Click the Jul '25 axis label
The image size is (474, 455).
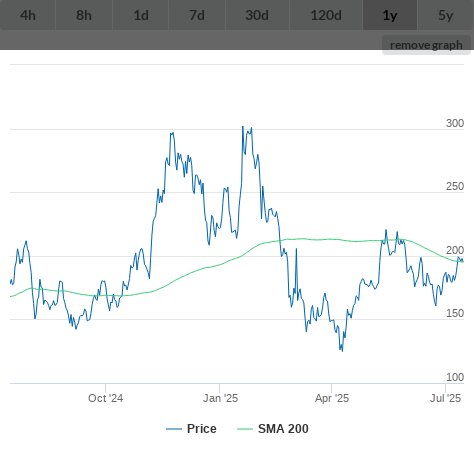[446, 398]
